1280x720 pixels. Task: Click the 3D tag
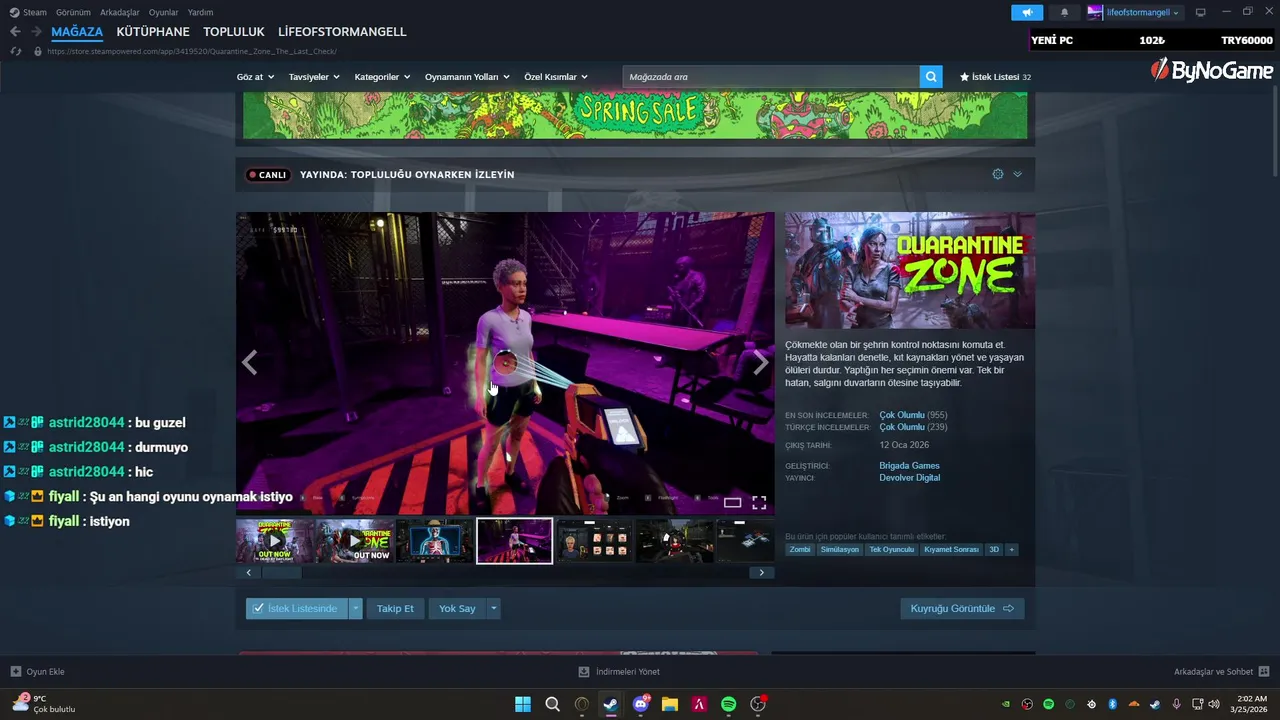point(994,549)
